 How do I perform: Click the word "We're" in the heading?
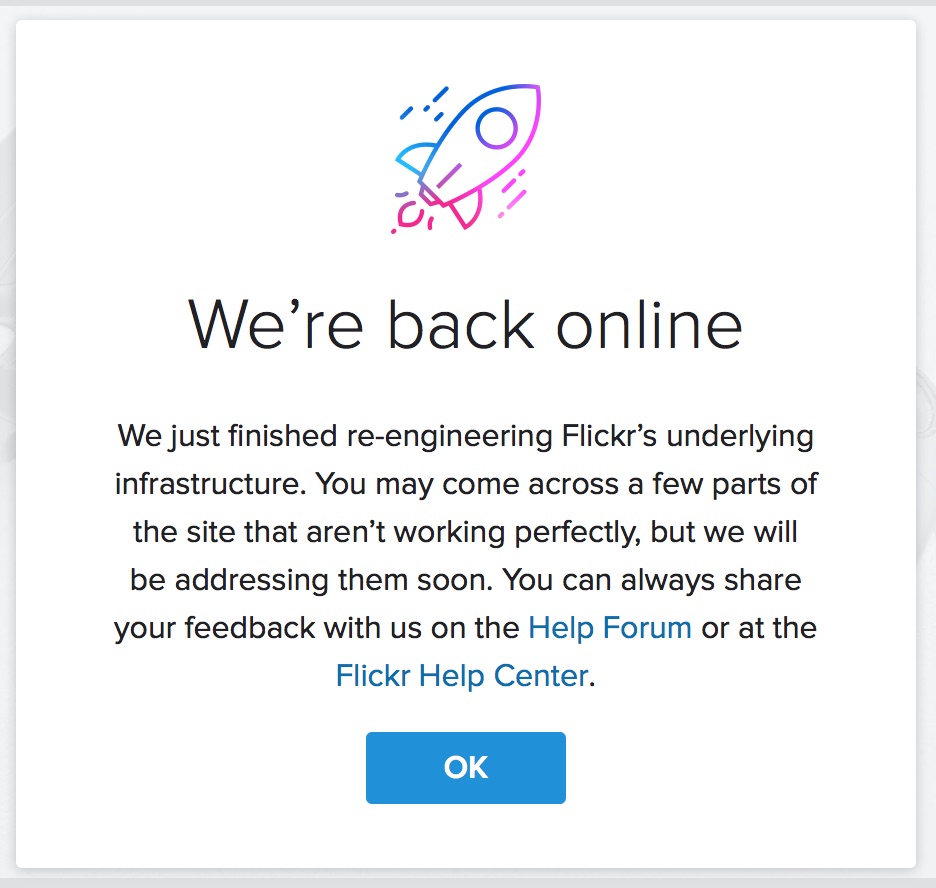[x=275, y=325]
